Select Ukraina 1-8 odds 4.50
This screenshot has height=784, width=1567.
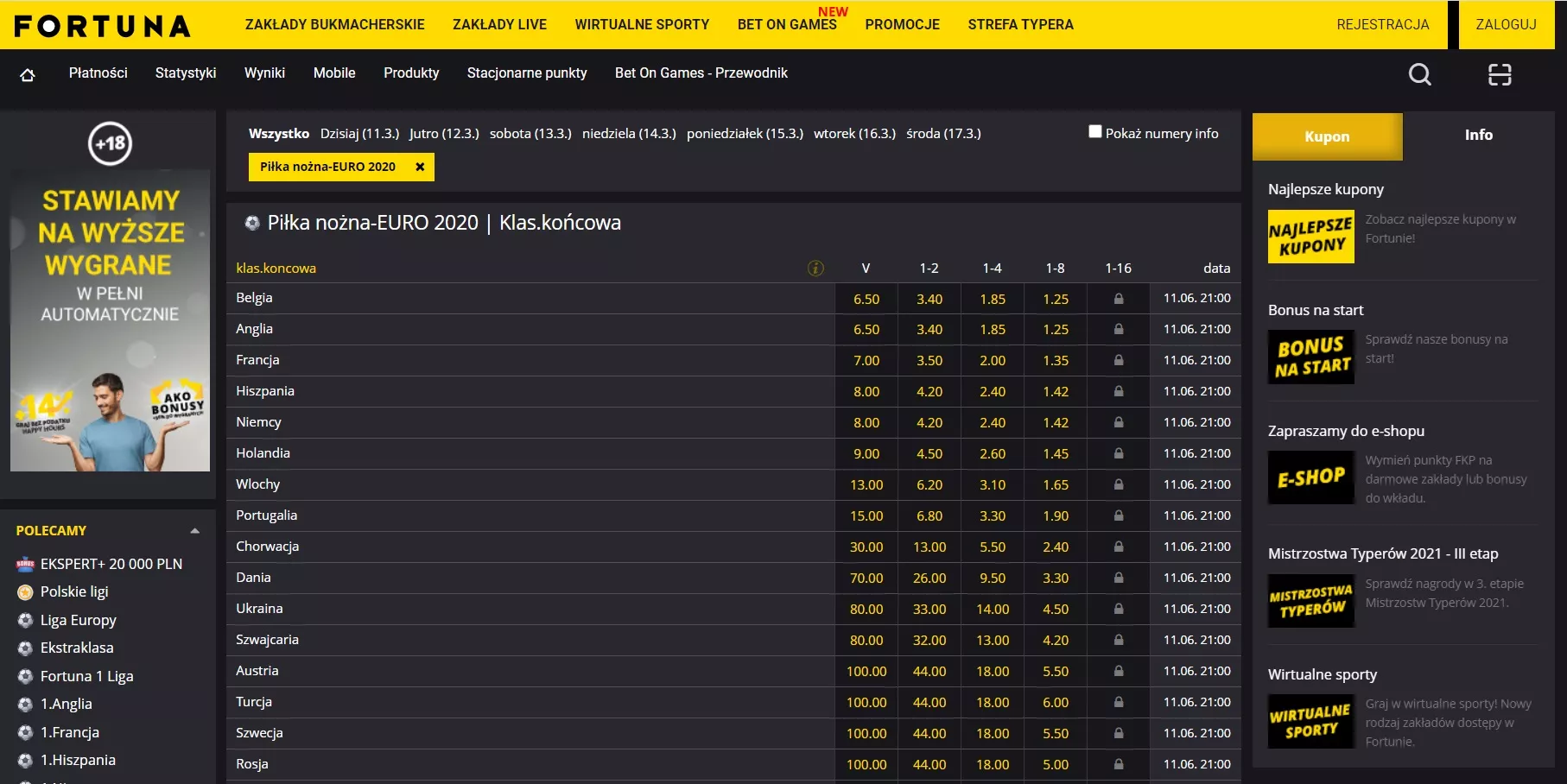(1056, 610)
